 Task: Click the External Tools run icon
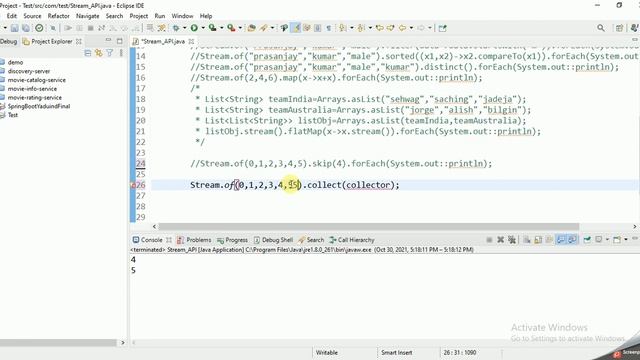[231, 28]
